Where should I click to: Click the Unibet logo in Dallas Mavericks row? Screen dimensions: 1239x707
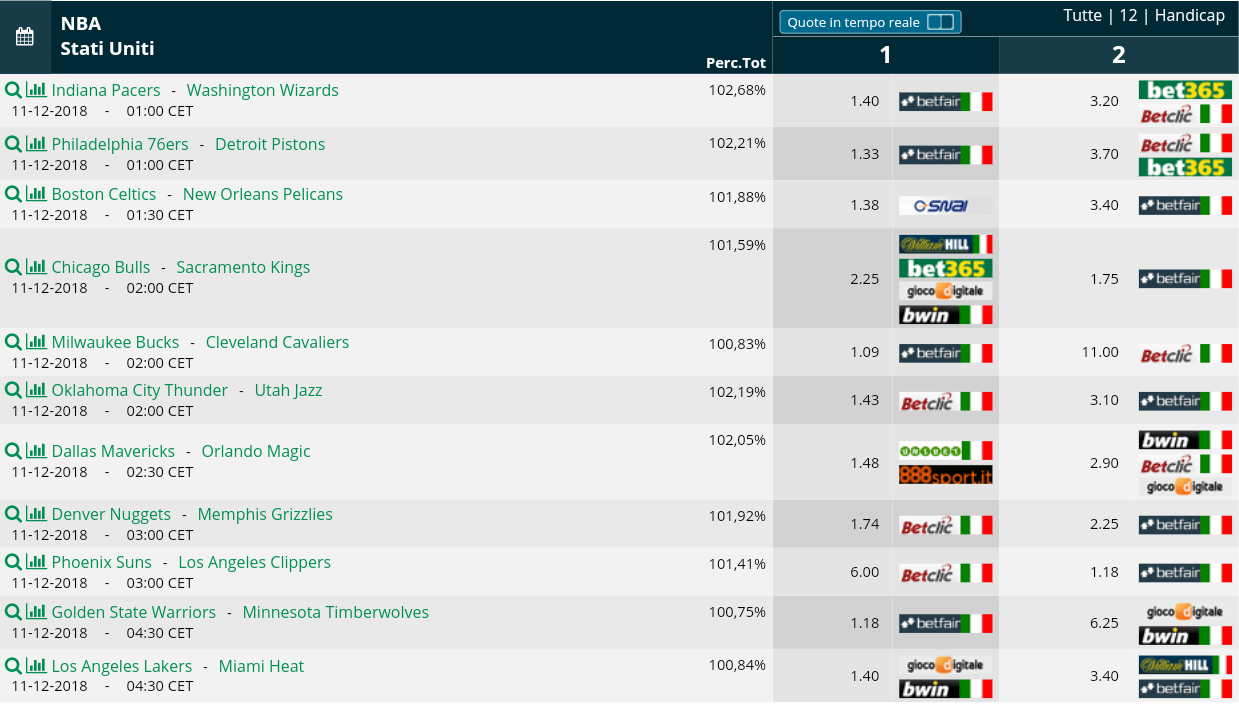tap(945, 451)
